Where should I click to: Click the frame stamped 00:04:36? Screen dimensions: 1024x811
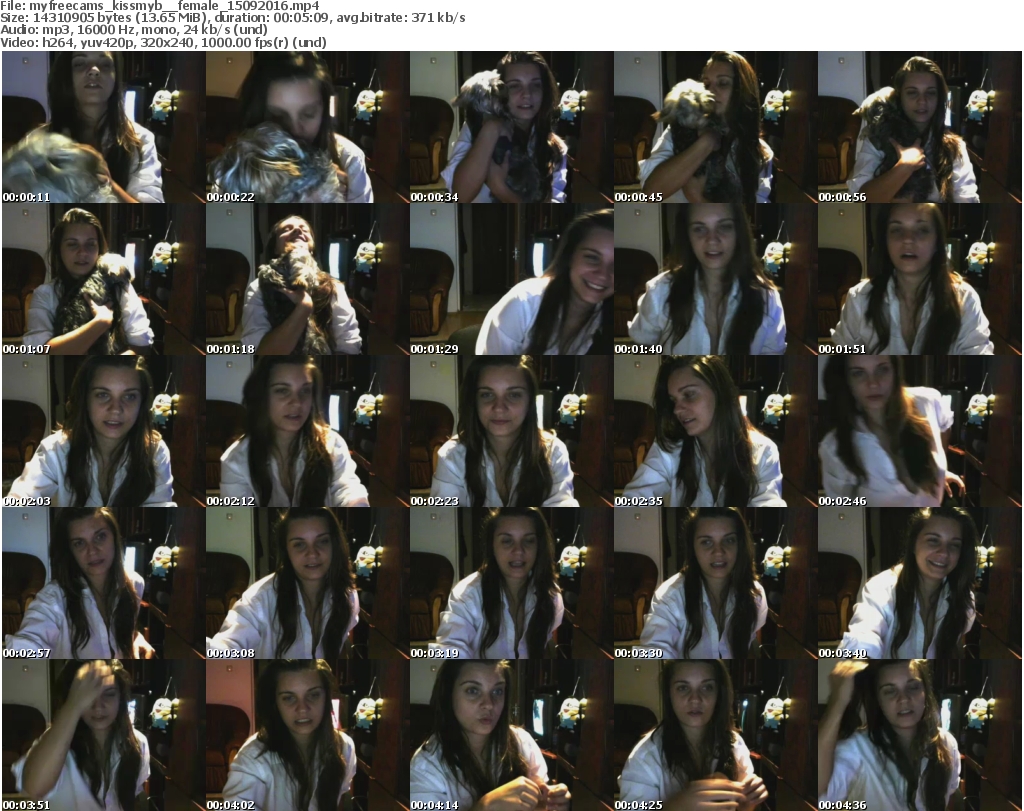920,736
